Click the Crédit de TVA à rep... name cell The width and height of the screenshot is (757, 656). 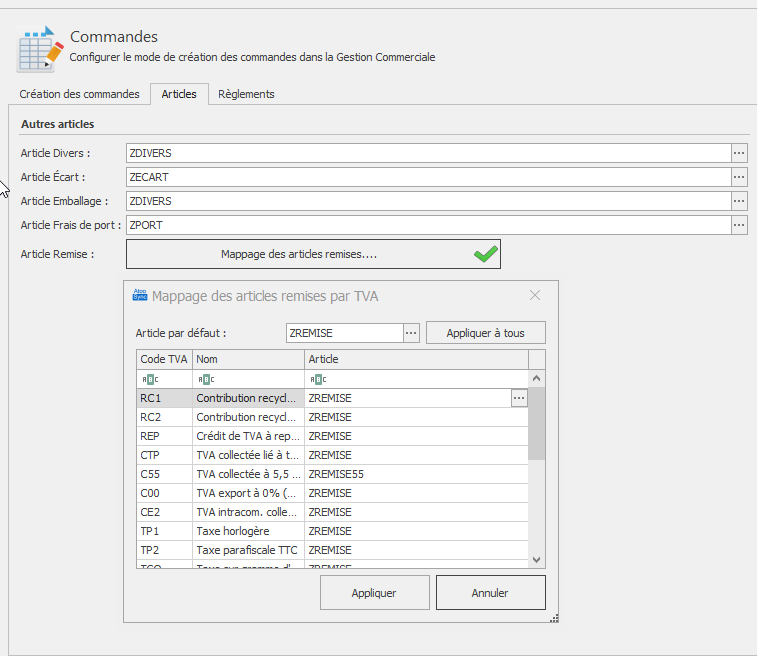(248, 436)
